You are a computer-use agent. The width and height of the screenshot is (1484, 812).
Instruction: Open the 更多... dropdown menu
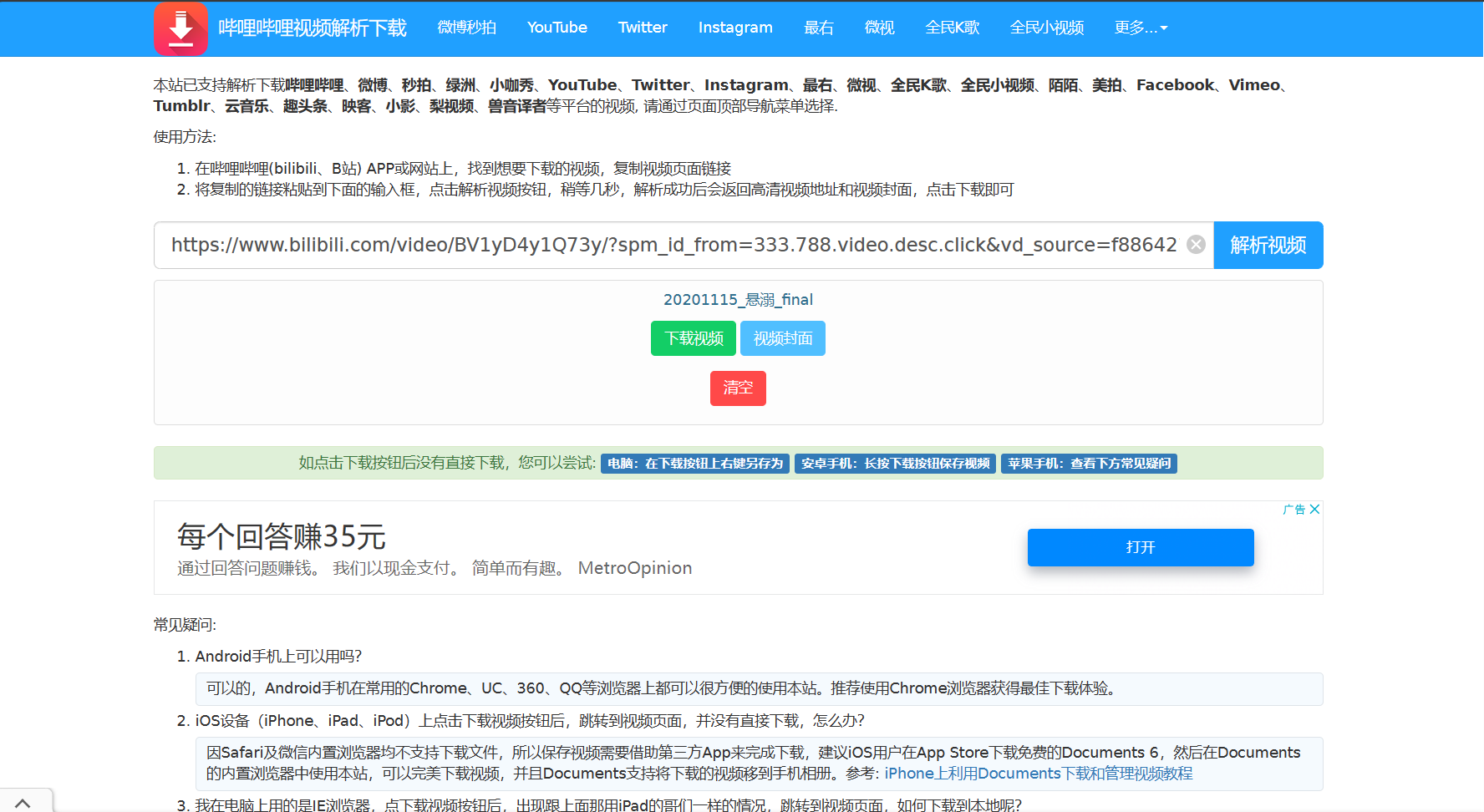click(1141, 28)
